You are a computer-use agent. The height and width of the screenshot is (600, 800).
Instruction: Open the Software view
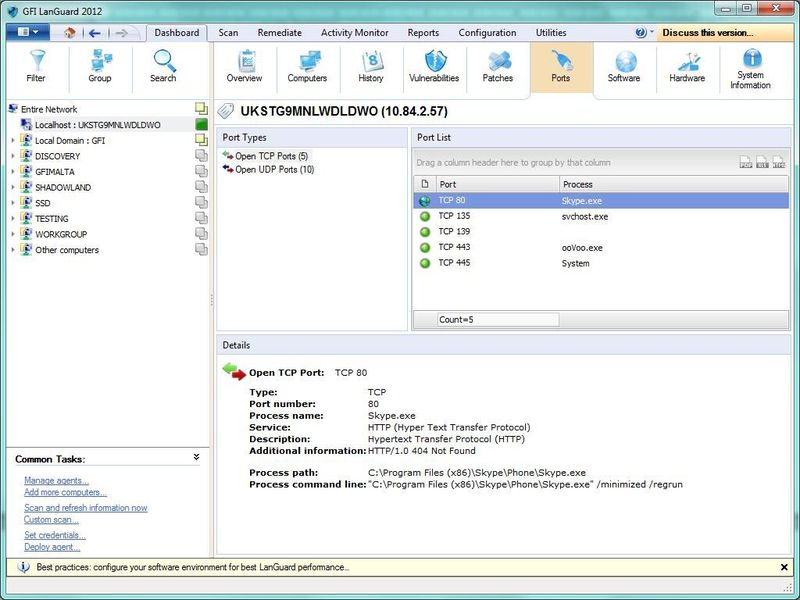click(624, 66)
